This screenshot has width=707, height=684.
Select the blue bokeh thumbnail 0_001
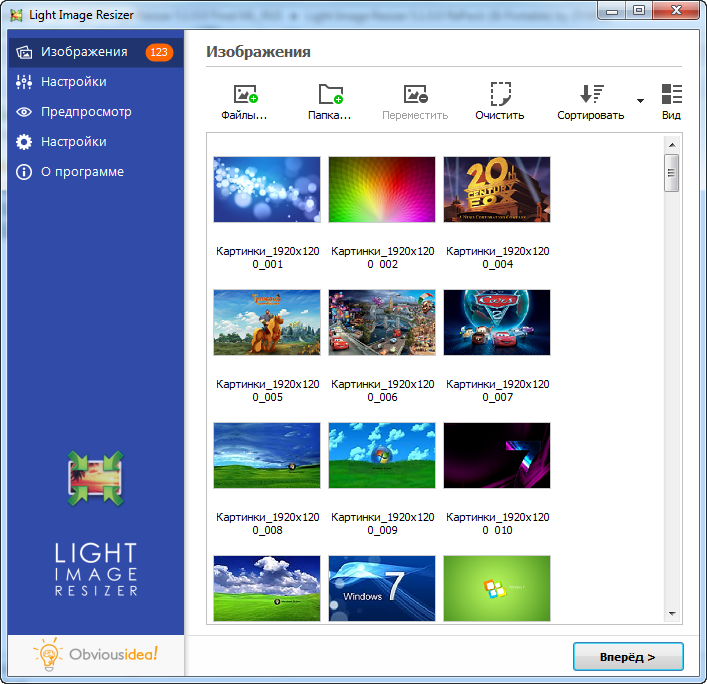[267, 189]
